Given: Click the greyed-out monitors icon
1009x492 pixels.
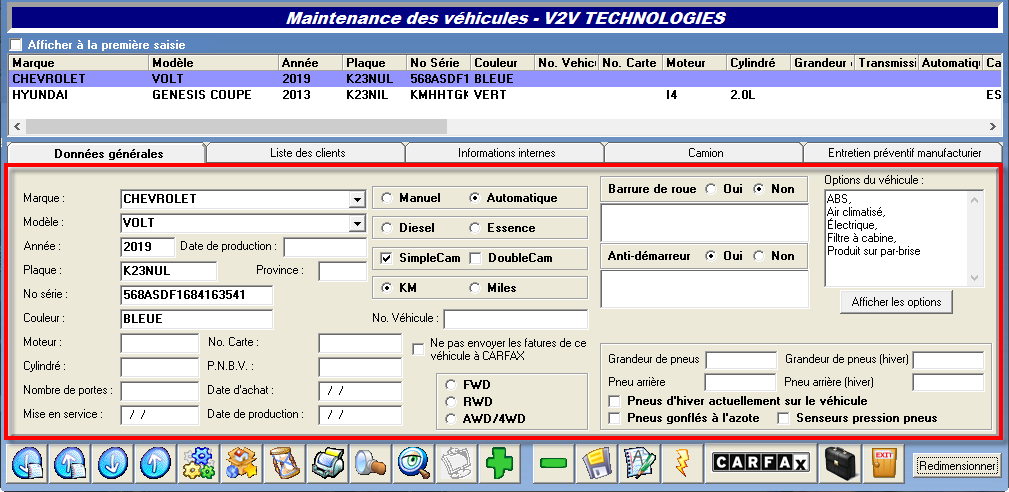Looking at the screenshot, I should tap(455, 462).
